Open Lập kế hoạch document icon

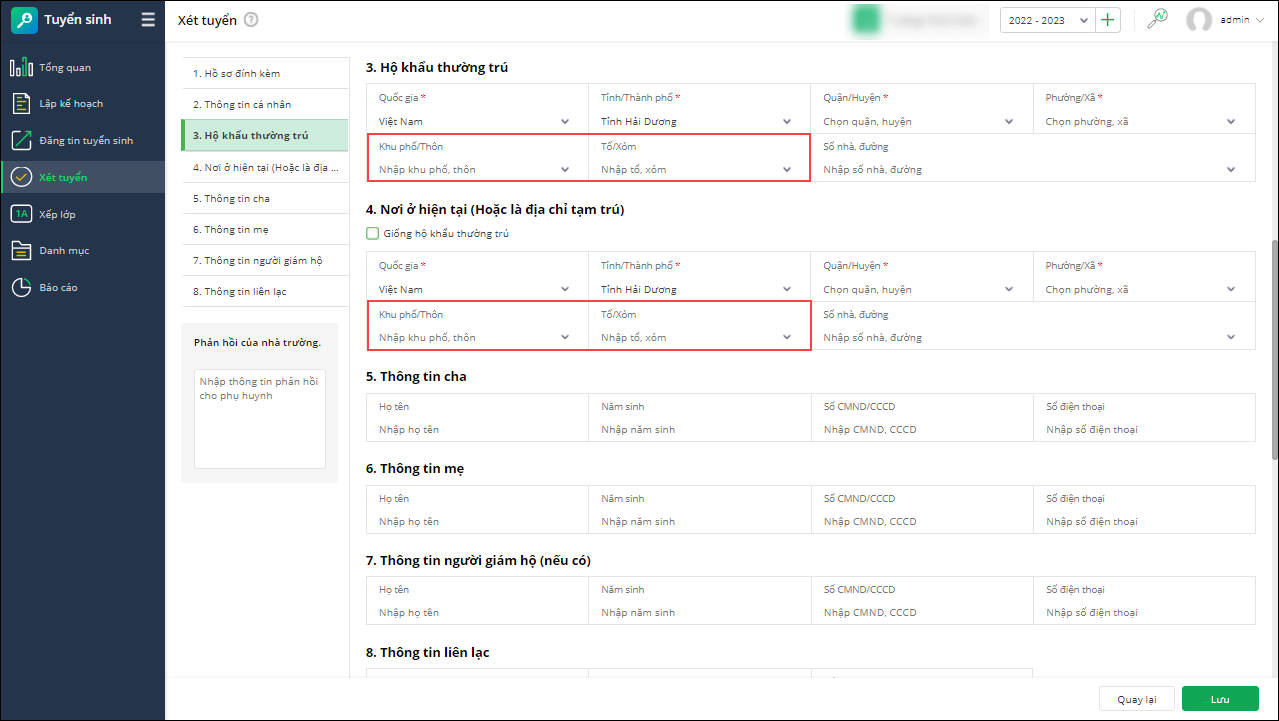coord(21,104)
